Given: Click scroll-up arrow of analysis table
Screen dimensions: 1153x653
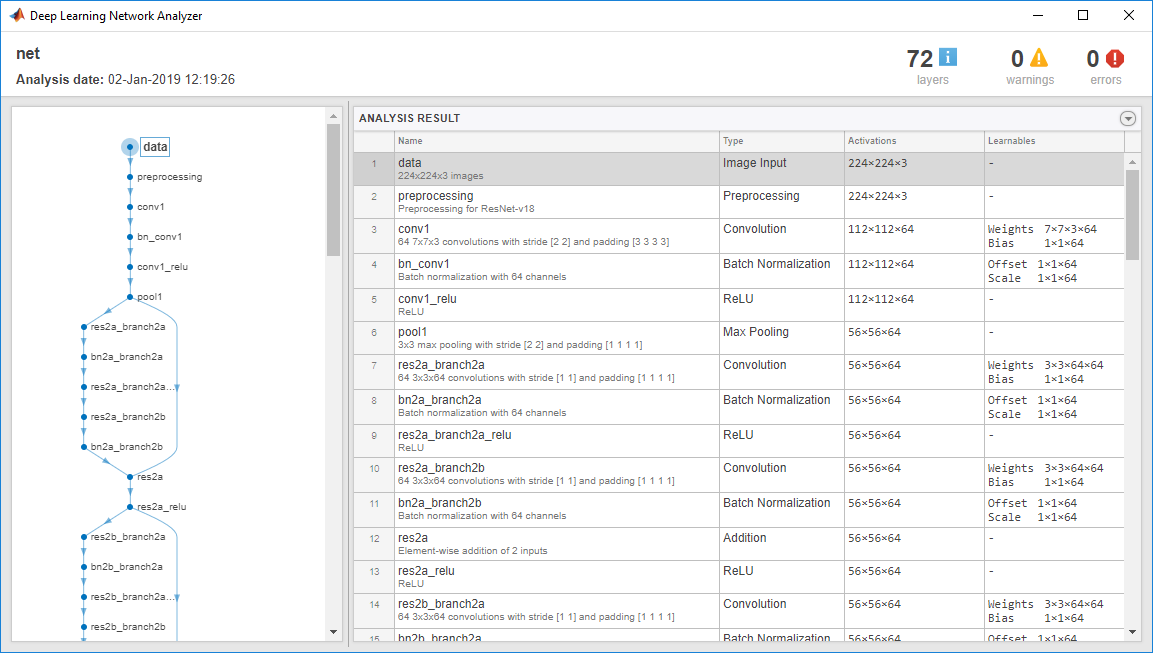Looking at the screenshot, I should (x=1132, y=162).
